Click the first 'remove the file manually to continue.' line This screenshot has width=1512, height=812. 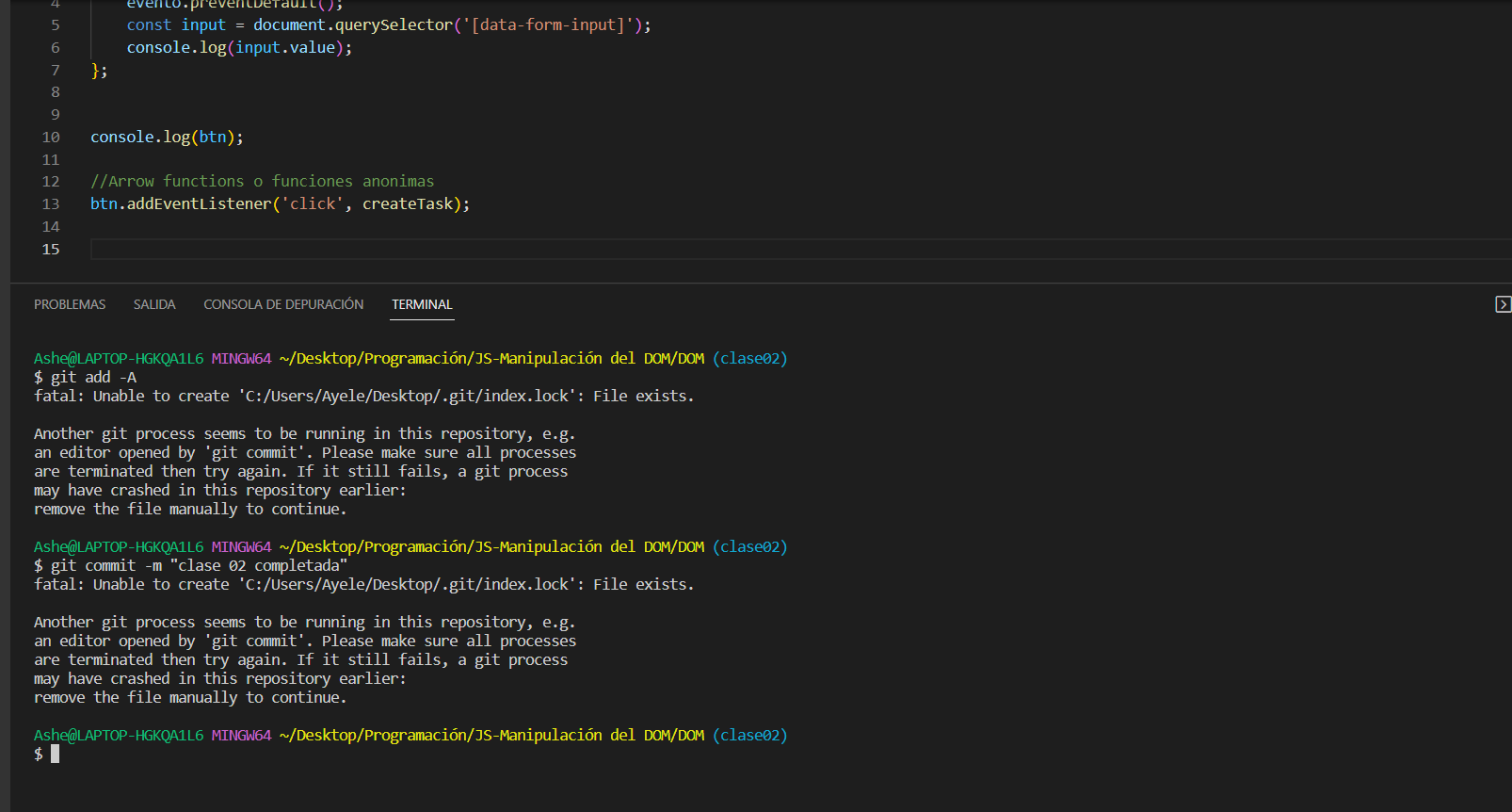pyautogui.click(x=190, y=509)
